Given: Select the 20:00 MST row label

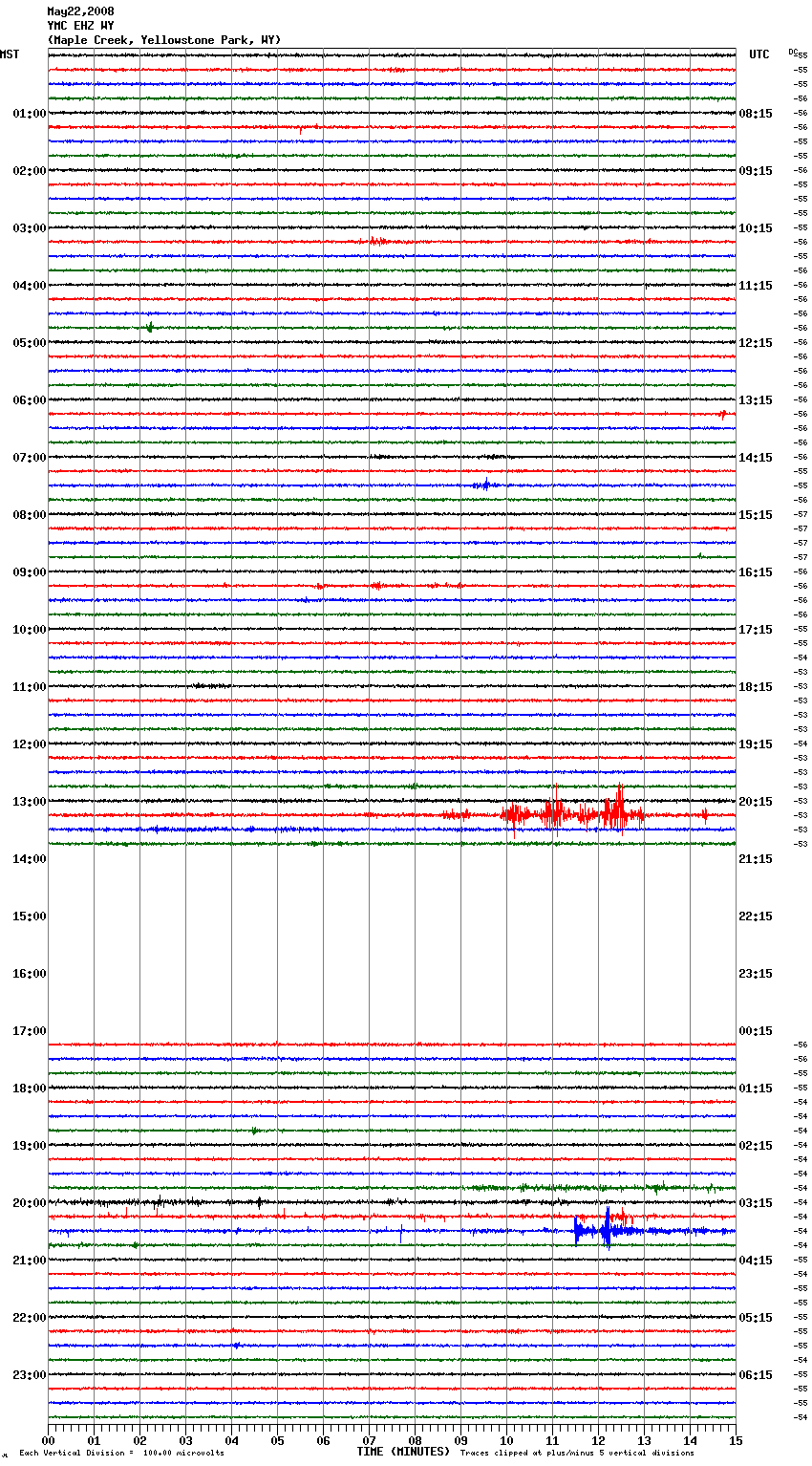Looking at the screenshot, I should [30, 1203].
